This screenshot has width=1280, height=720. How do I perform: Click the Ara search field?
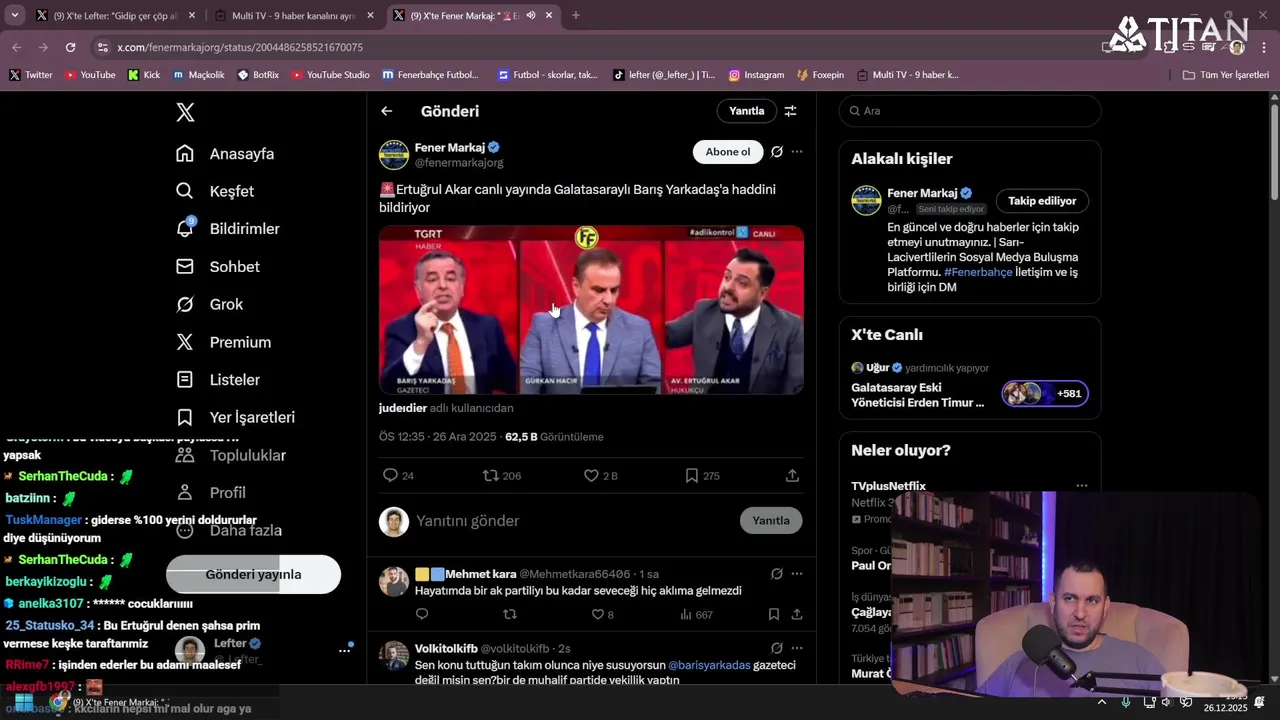coord(970,111)
